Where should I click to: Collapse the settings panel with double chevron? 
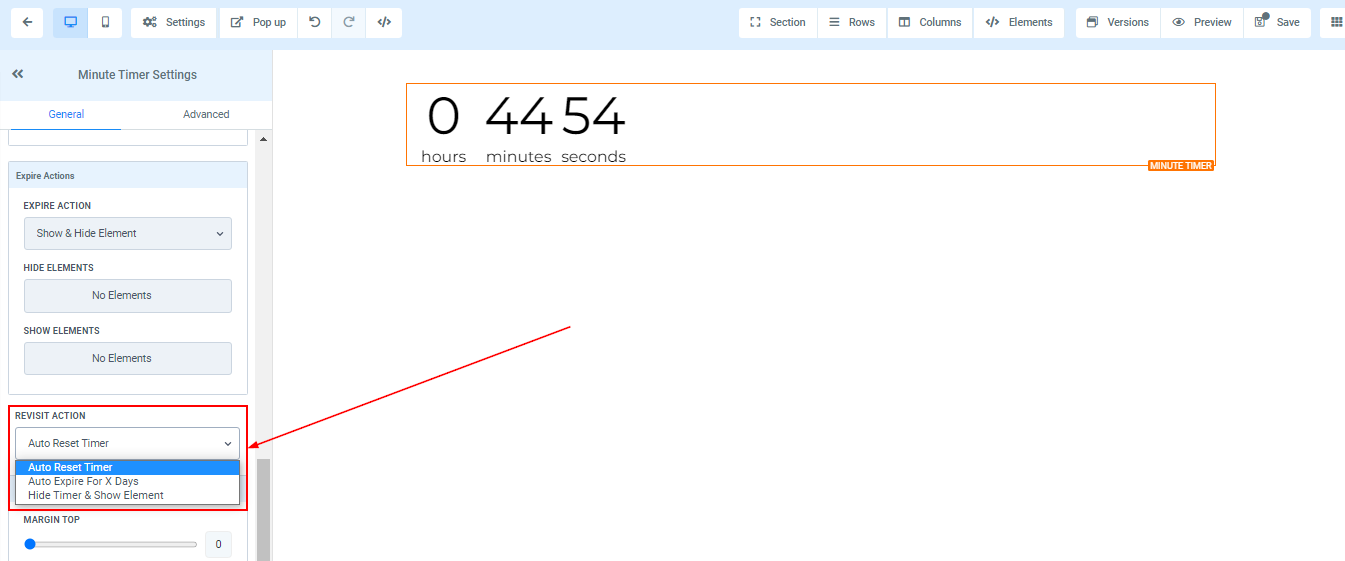18,74
